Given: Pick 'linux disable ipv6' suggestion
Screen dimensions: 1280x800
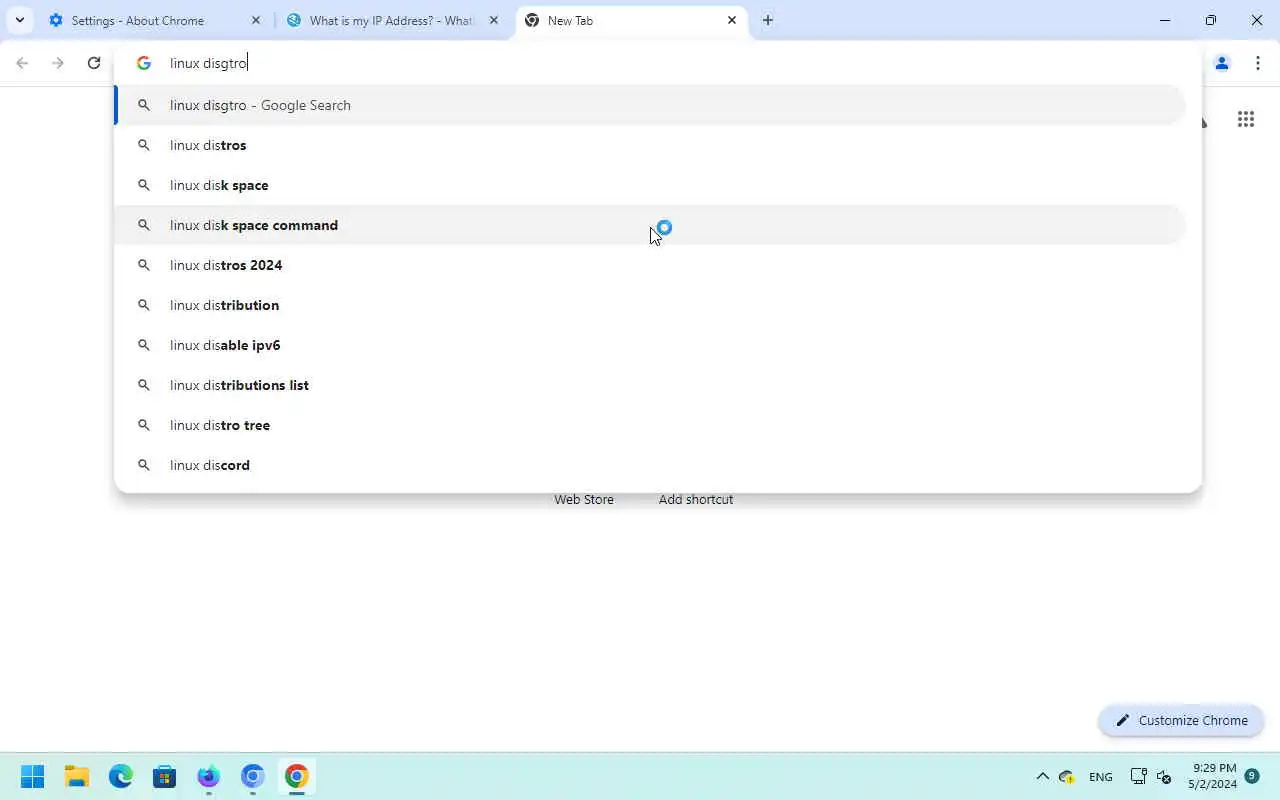Looking at the screenshot, I should [x=651, y=345].
